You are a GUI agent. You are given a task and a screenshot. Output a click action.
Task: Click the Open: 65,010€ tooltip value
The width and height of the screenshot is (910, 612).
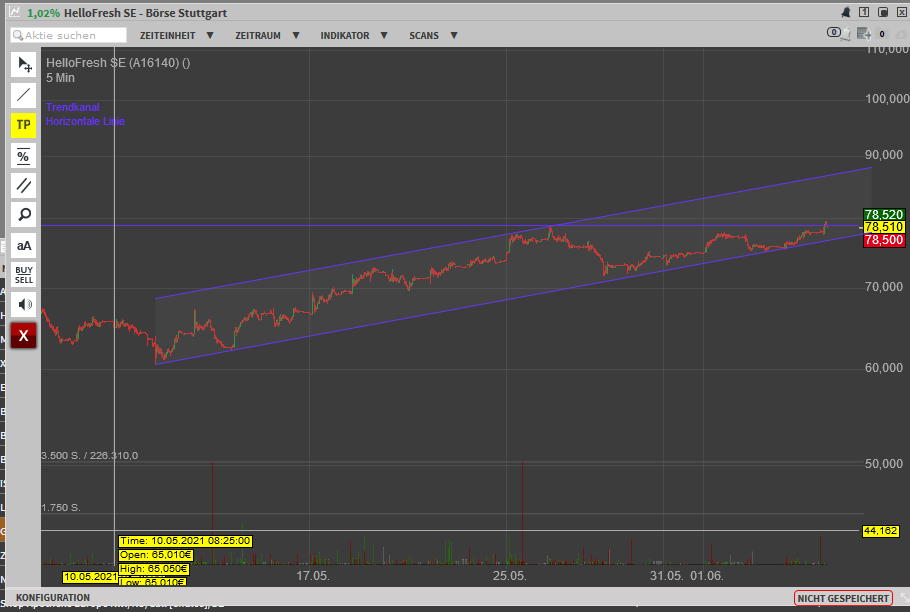(156, 555)
